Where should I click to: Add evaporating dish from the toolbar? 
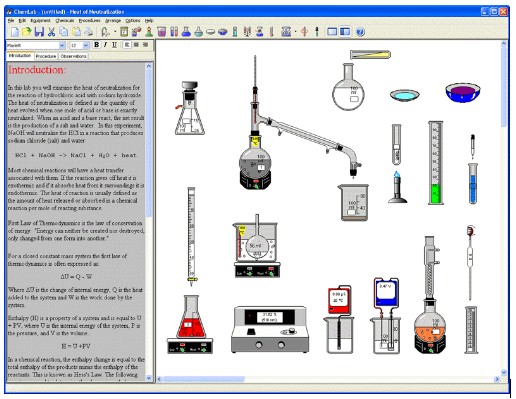[210, 32]
